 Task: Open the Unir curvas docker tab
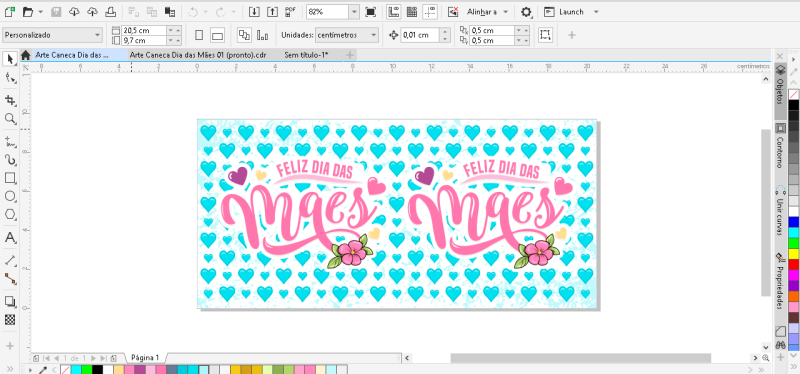click(x=780, y=212)
